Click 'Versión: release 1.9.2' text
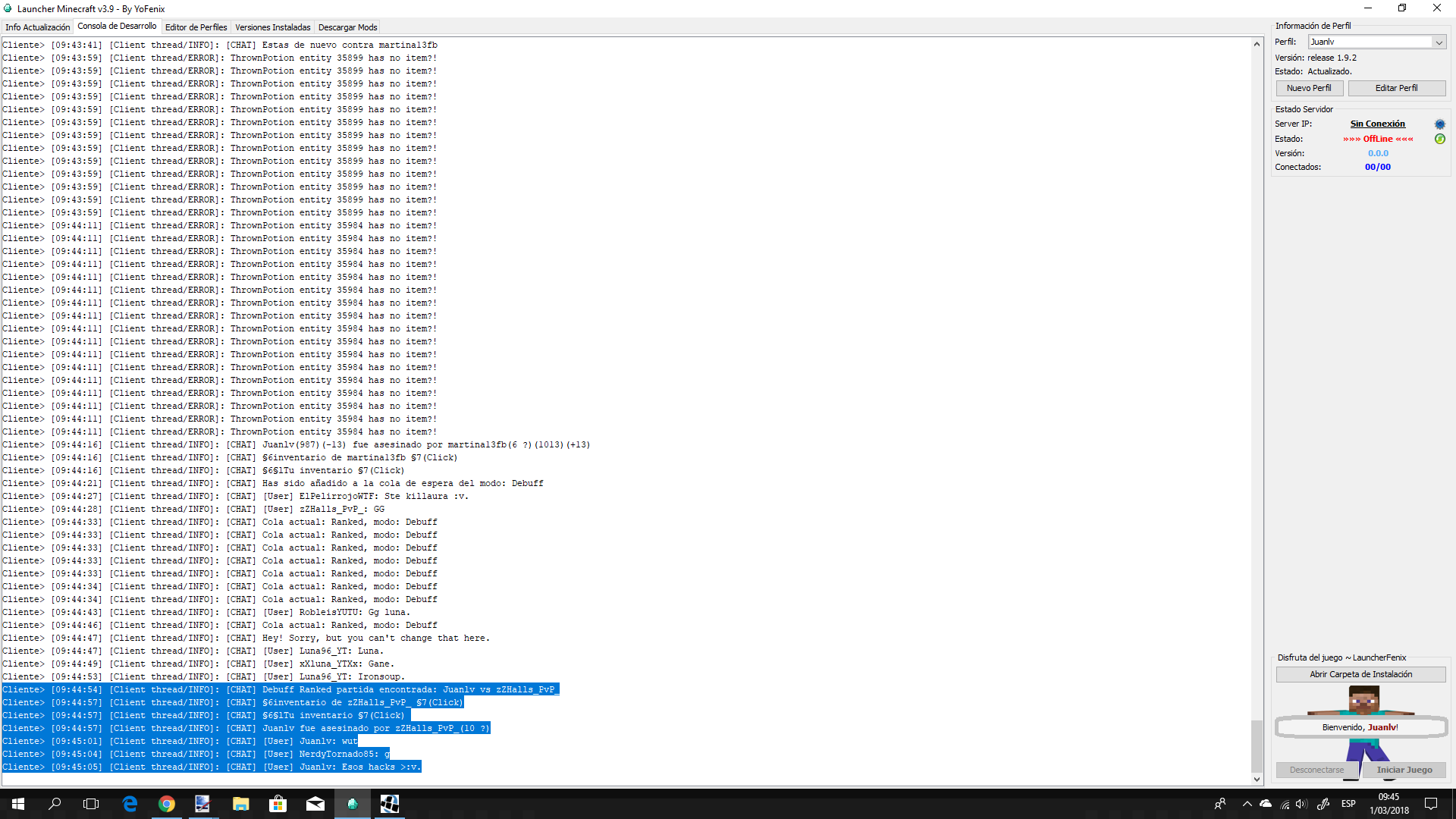The image size is (1456, 819). point(1316,58)
